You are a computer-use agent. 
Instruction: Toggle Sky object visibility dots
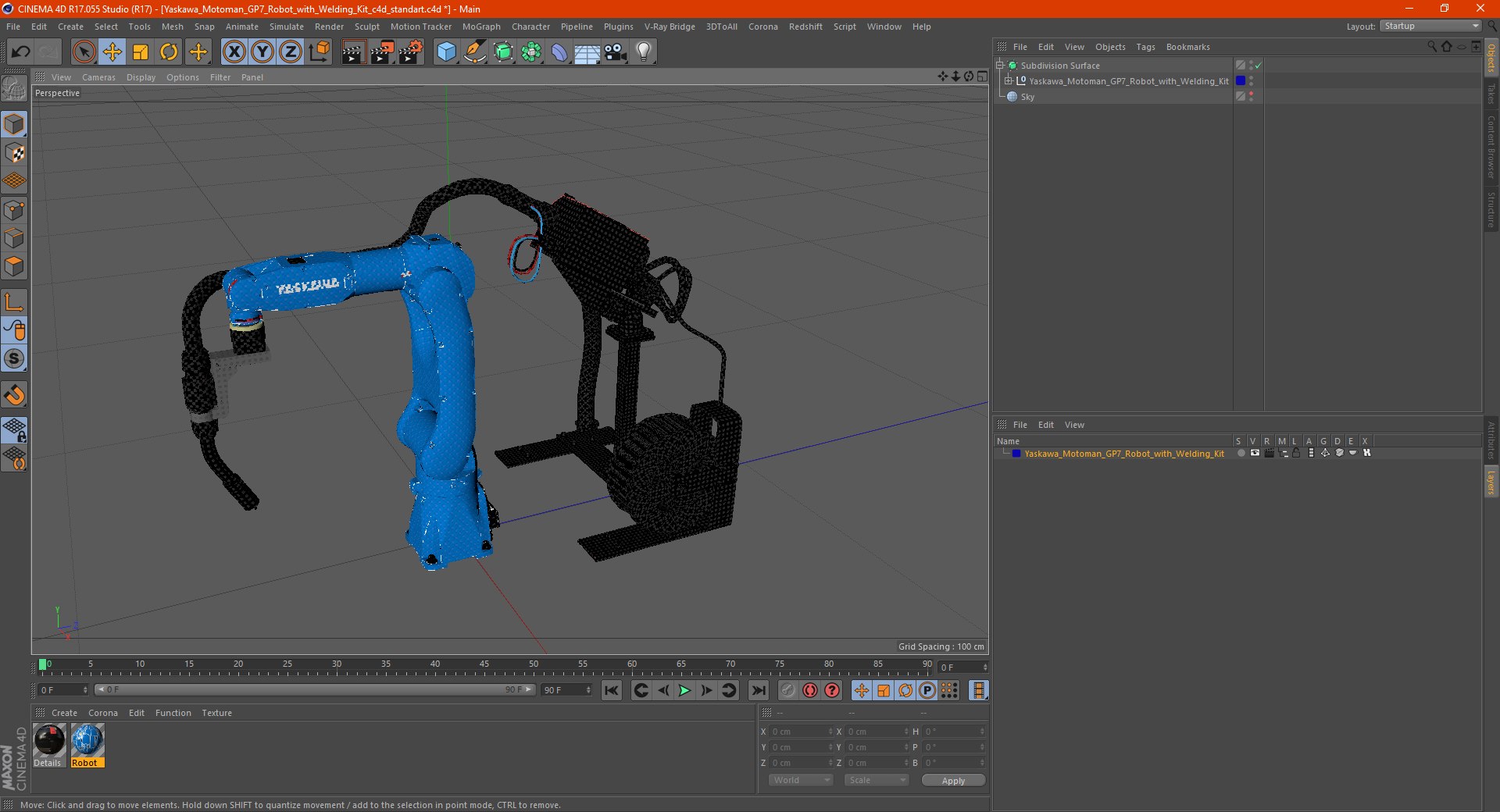[1251, 96]
